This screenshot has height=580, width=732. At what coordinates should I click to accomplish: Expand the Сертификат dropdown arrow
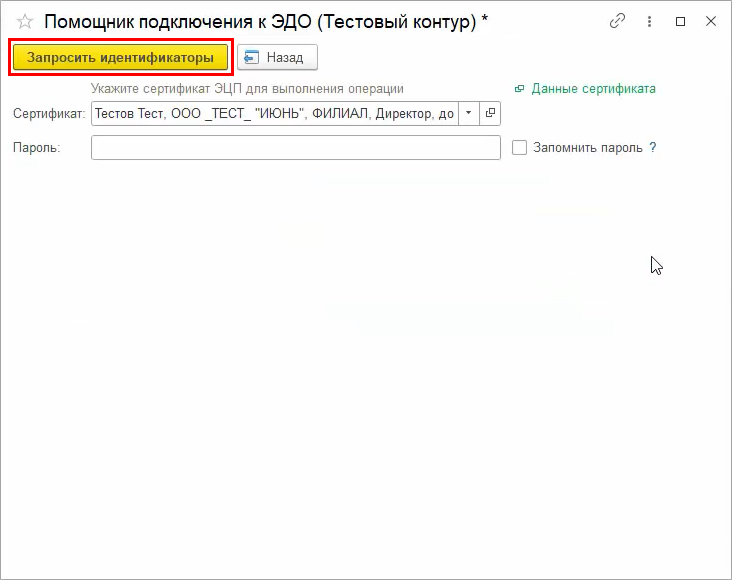pyautogui.click(x=469, y=113)
